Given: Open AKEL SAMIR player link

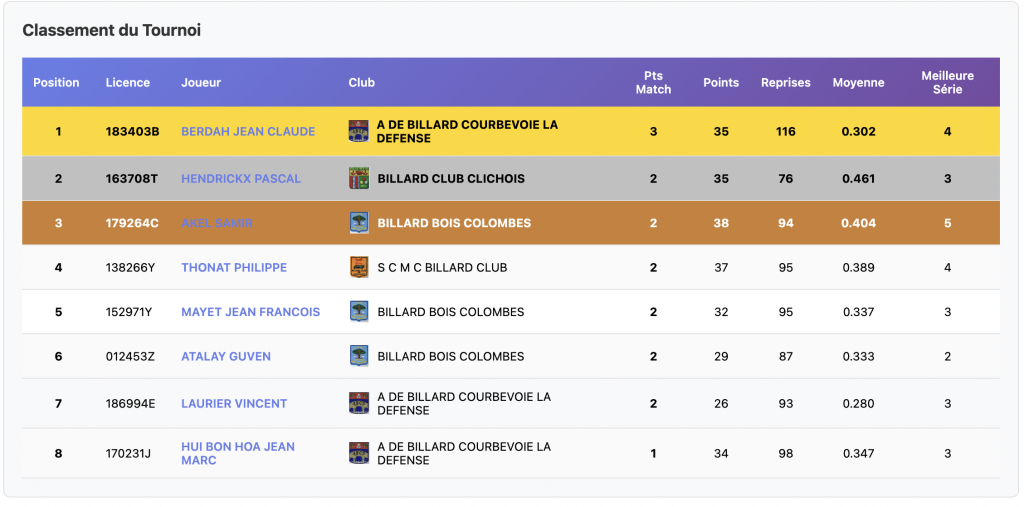Looking at the screenshot, I should coord(217,223).
